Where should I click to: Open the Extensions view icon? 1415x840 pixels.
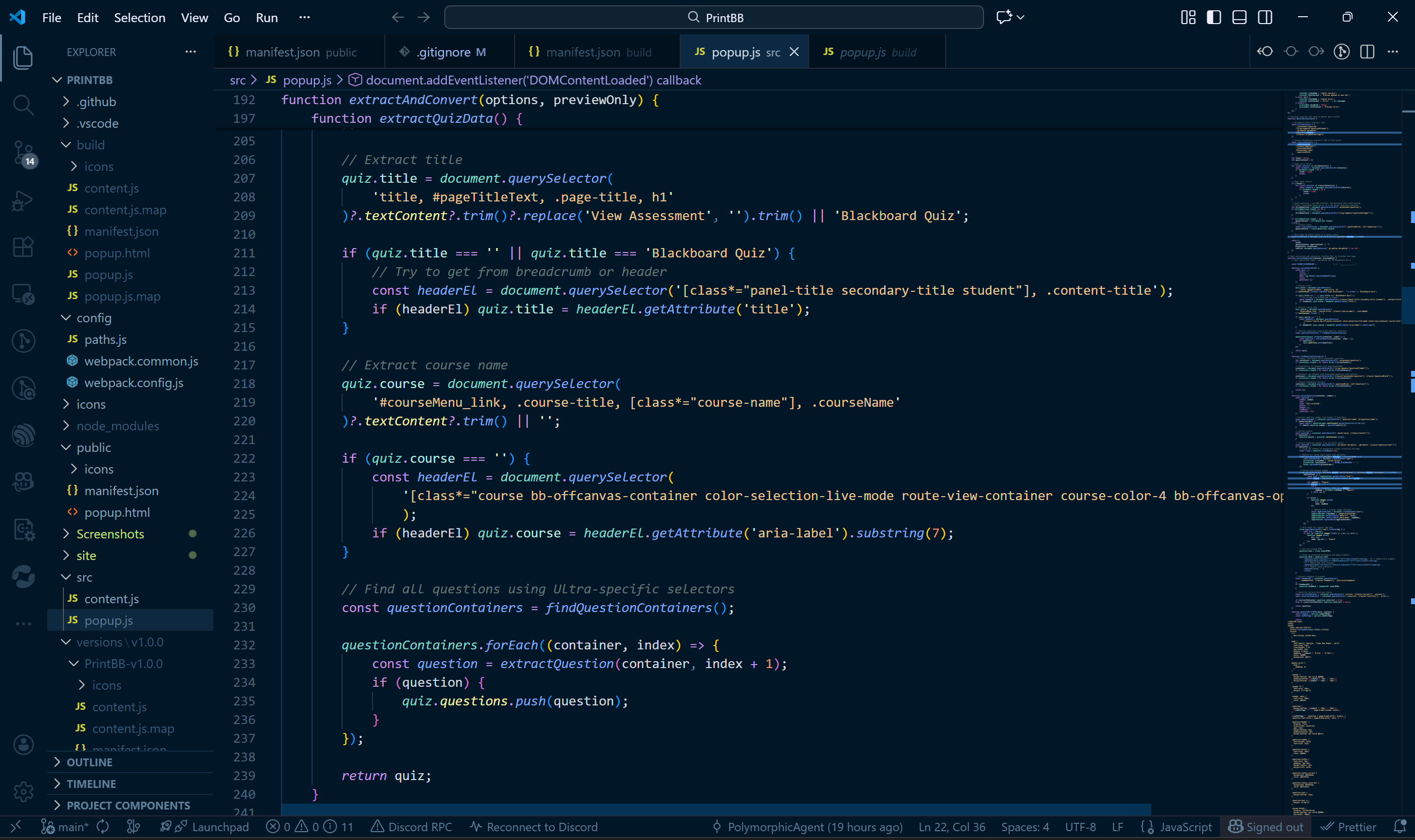click(23, 247)
